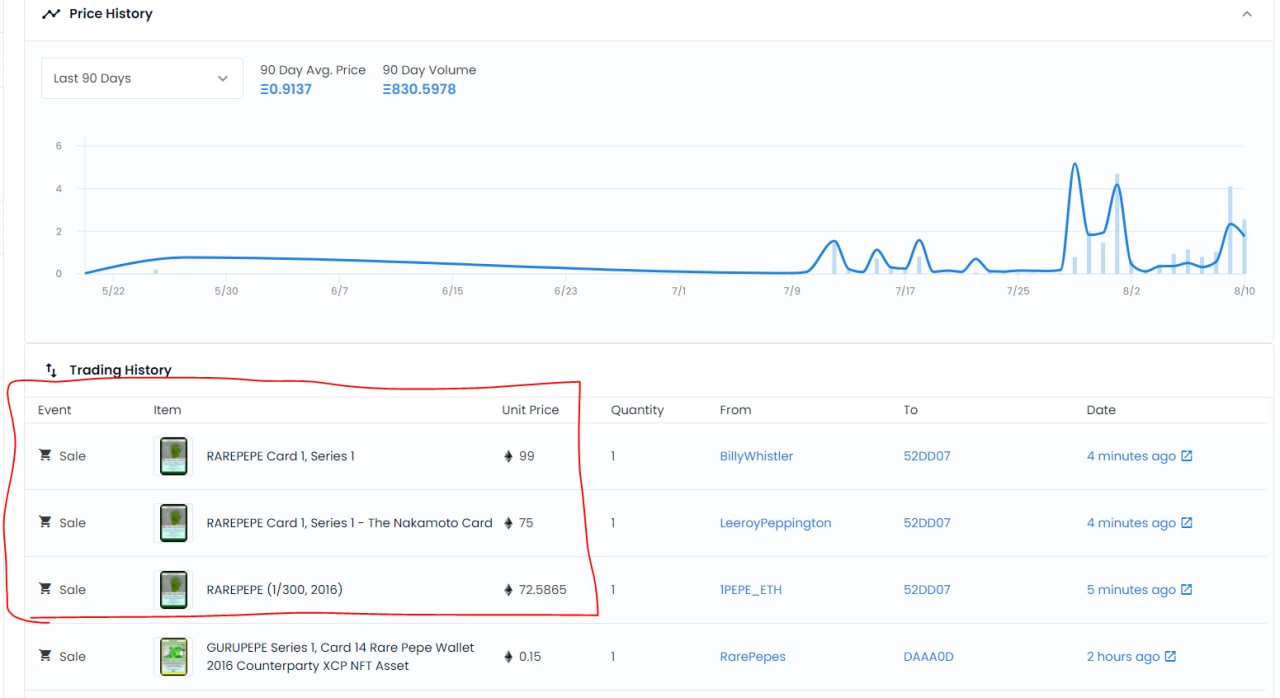Image resolution: width=1280 pixels, height=698 pixels.
Task: Click the cart icon in the Nakamoto Card sale row
Action: (45, 522)
